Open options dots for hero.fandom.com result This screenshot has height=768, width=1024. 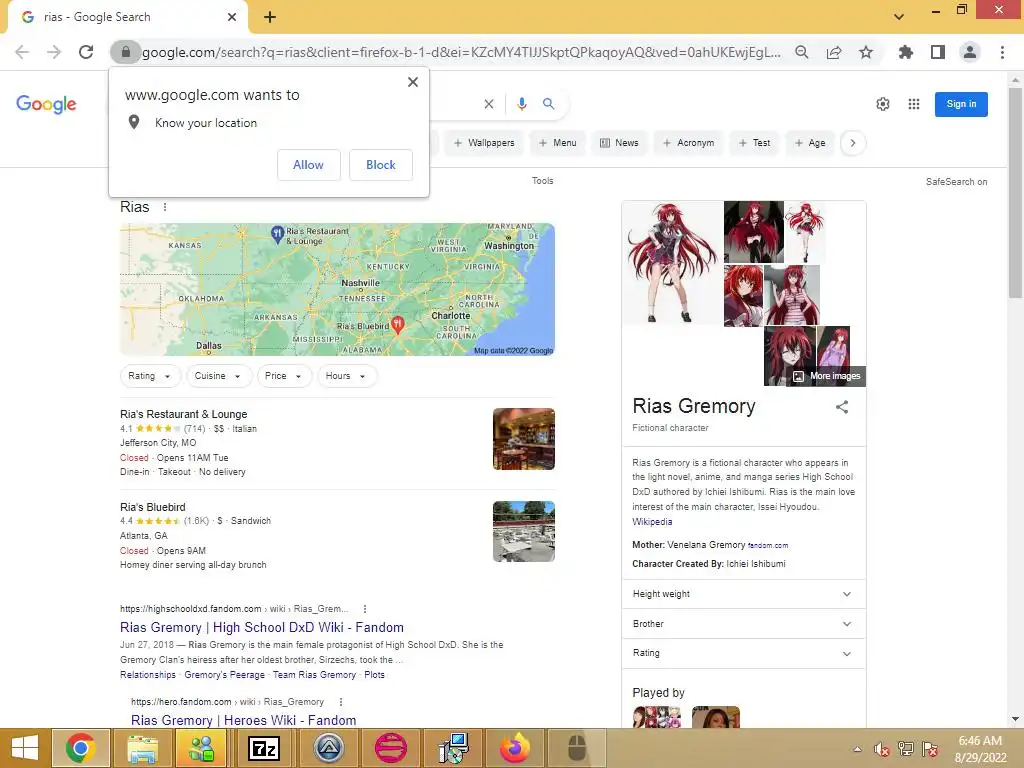tap(341, 701)
